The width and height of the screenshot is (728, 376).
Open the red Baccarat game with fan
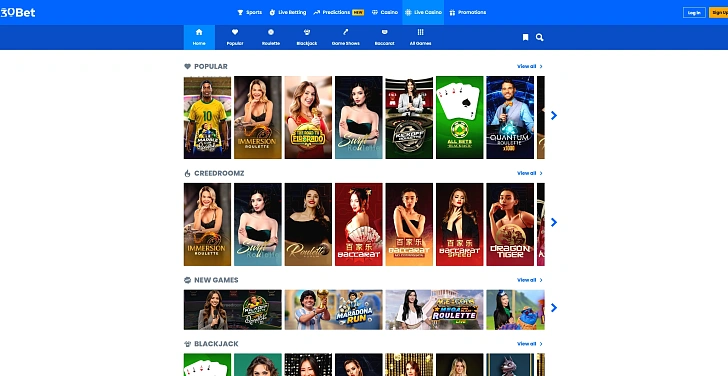coord(358,224)
